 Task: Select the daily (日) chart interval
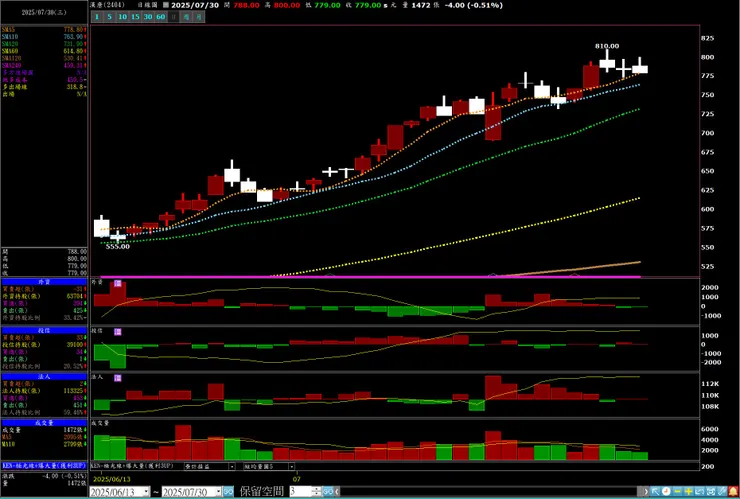tap(174, 17)
